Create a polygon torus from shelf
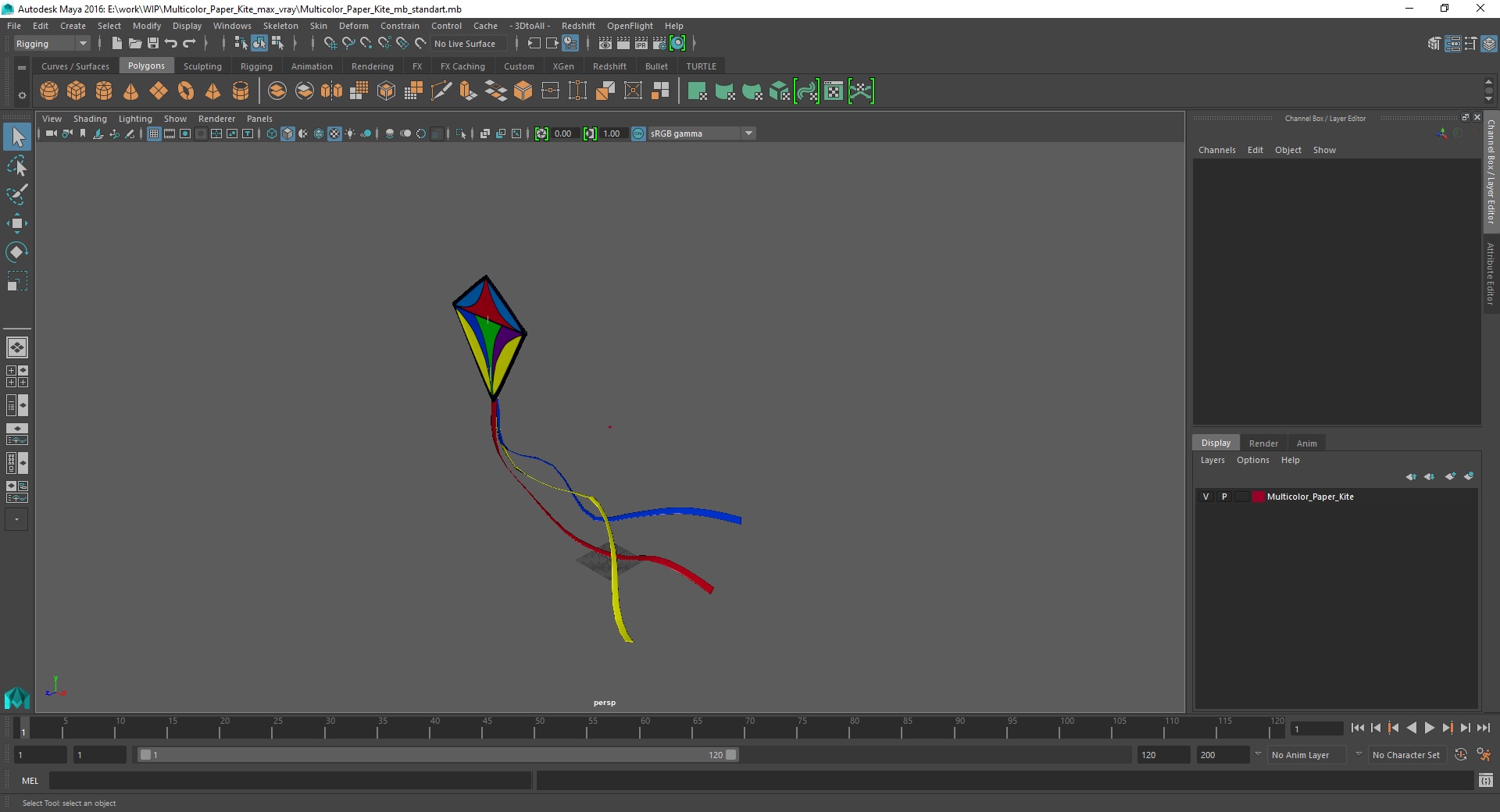The width and height of the screenshot is (1500, 812). pos(186,91)
